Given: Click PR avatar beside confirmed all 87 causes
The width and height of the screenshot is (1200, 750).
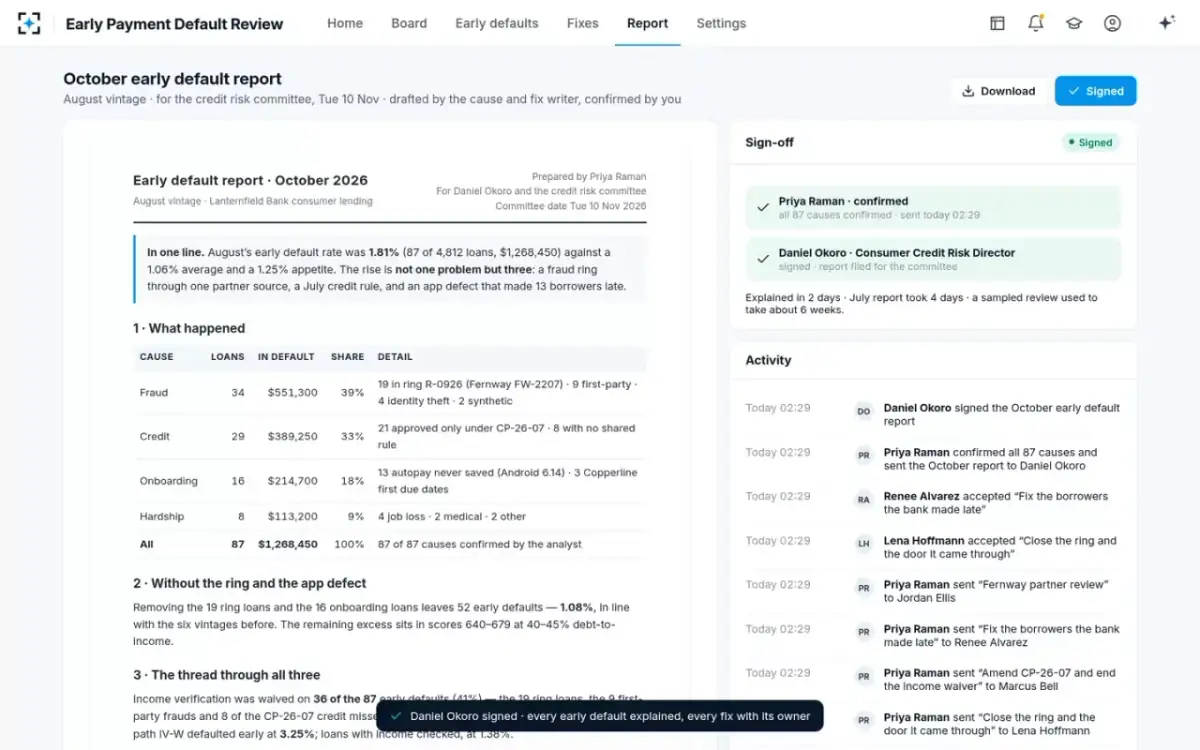Looking at the screenshot, I should tap(863, 454).
